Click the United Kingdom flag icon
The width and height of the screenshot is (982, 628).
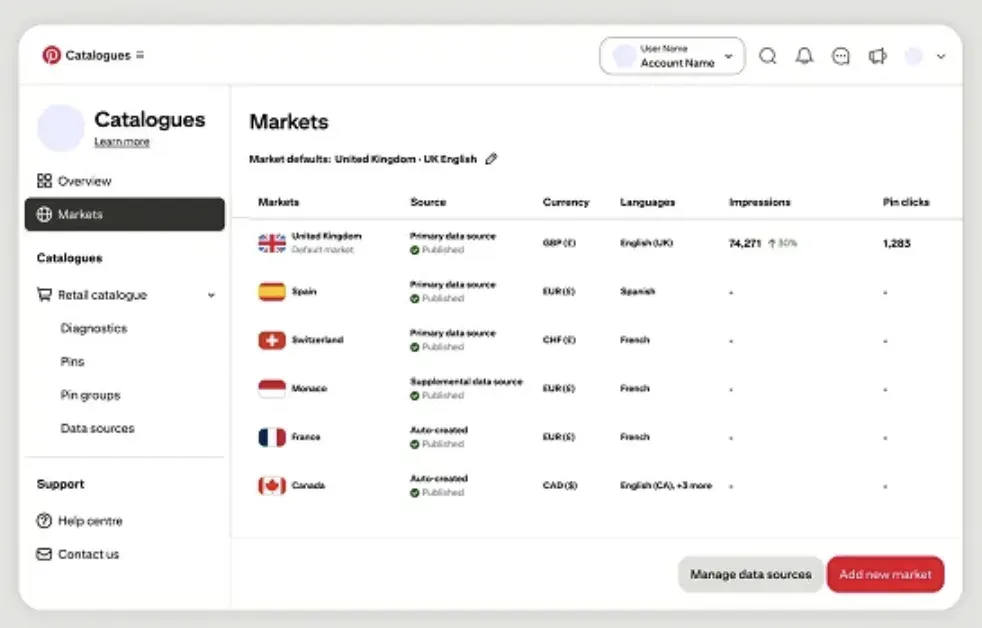click(x=272, y=243)
